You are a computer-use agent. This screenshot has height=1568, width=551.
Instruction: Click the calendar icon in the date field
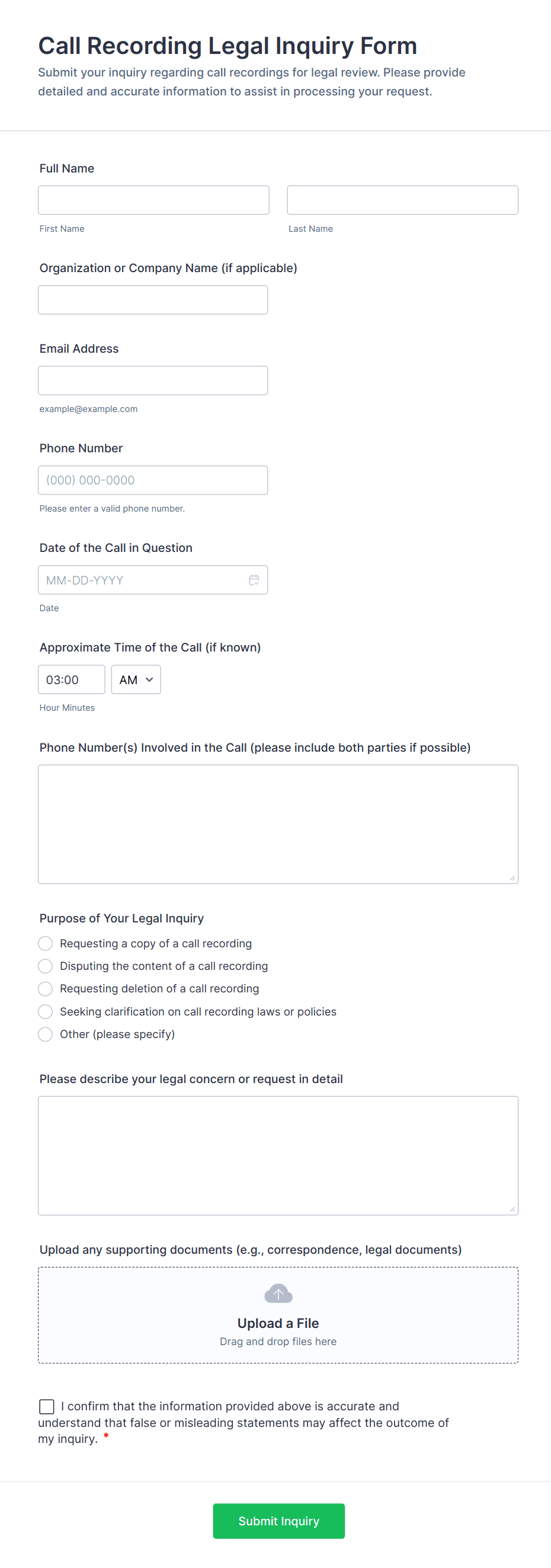(x=254, y=580)
